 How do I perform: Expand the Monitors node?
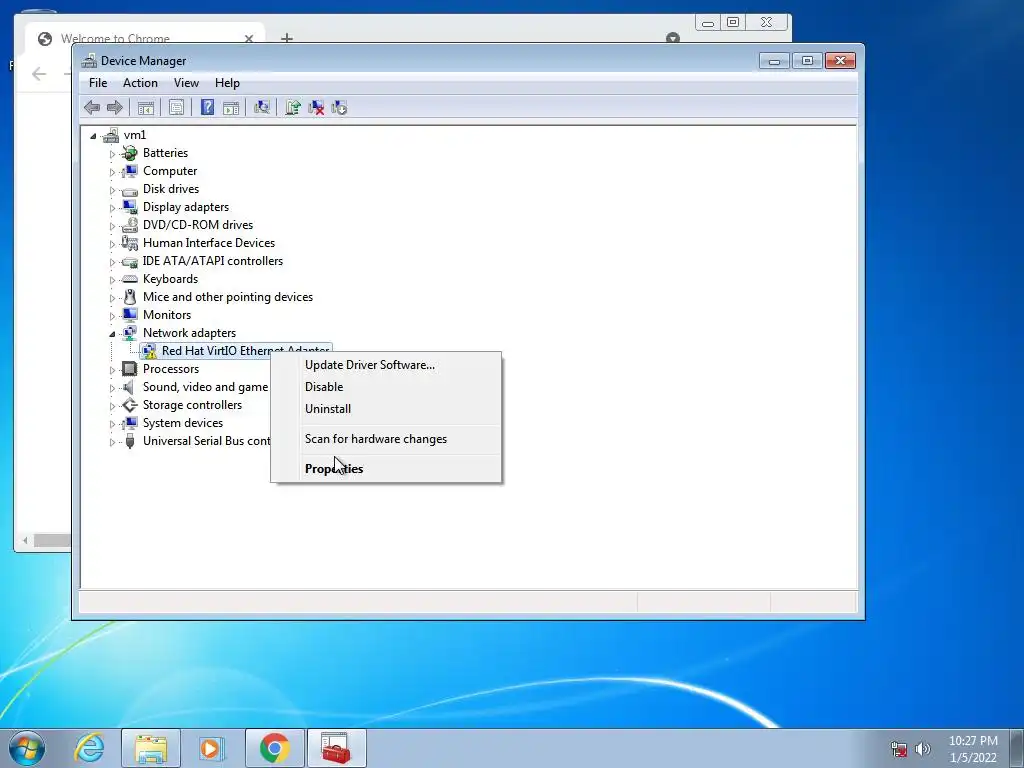point(112,315)
